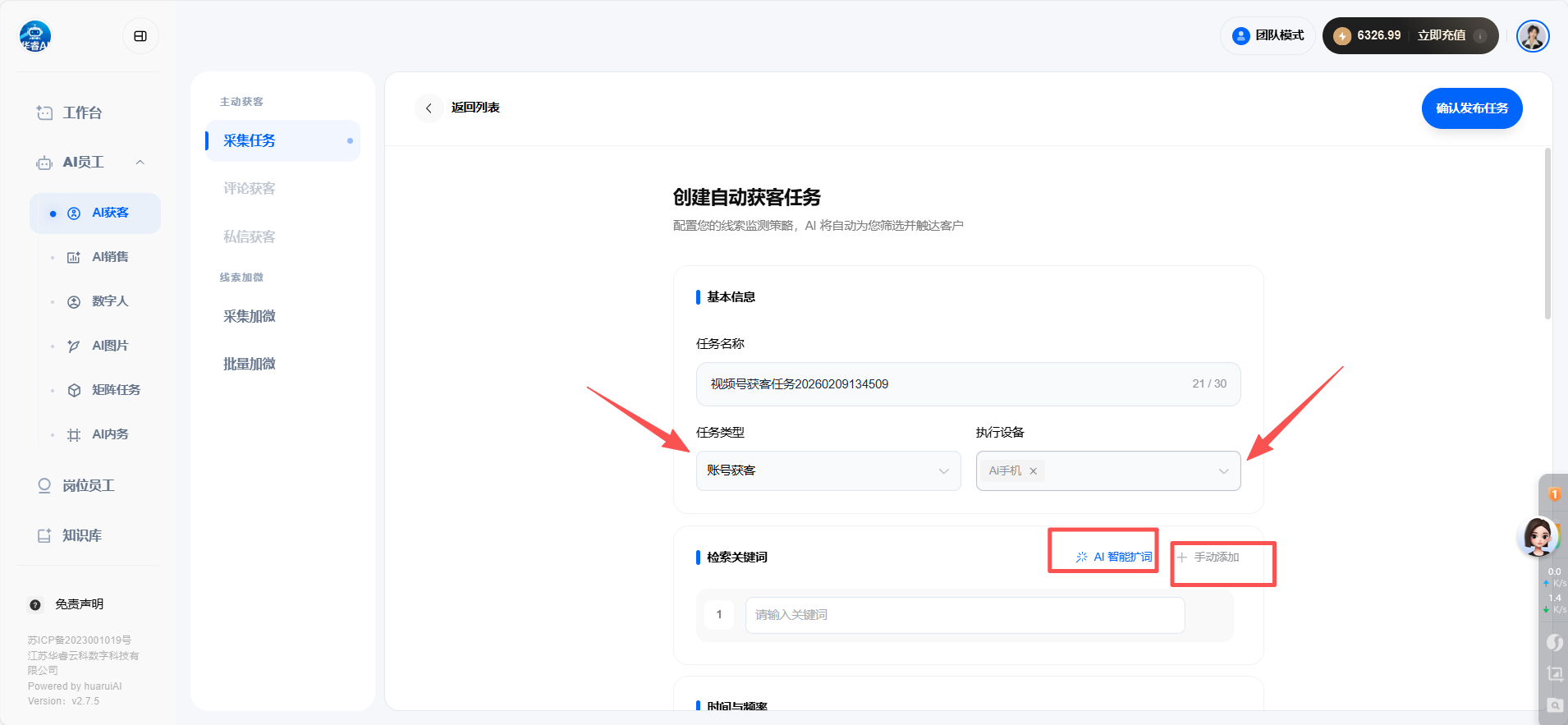The height and width of the screenshot is (725, 1568).
Task: Select 评论获客 in the submenu
Action: pos(250,189)
